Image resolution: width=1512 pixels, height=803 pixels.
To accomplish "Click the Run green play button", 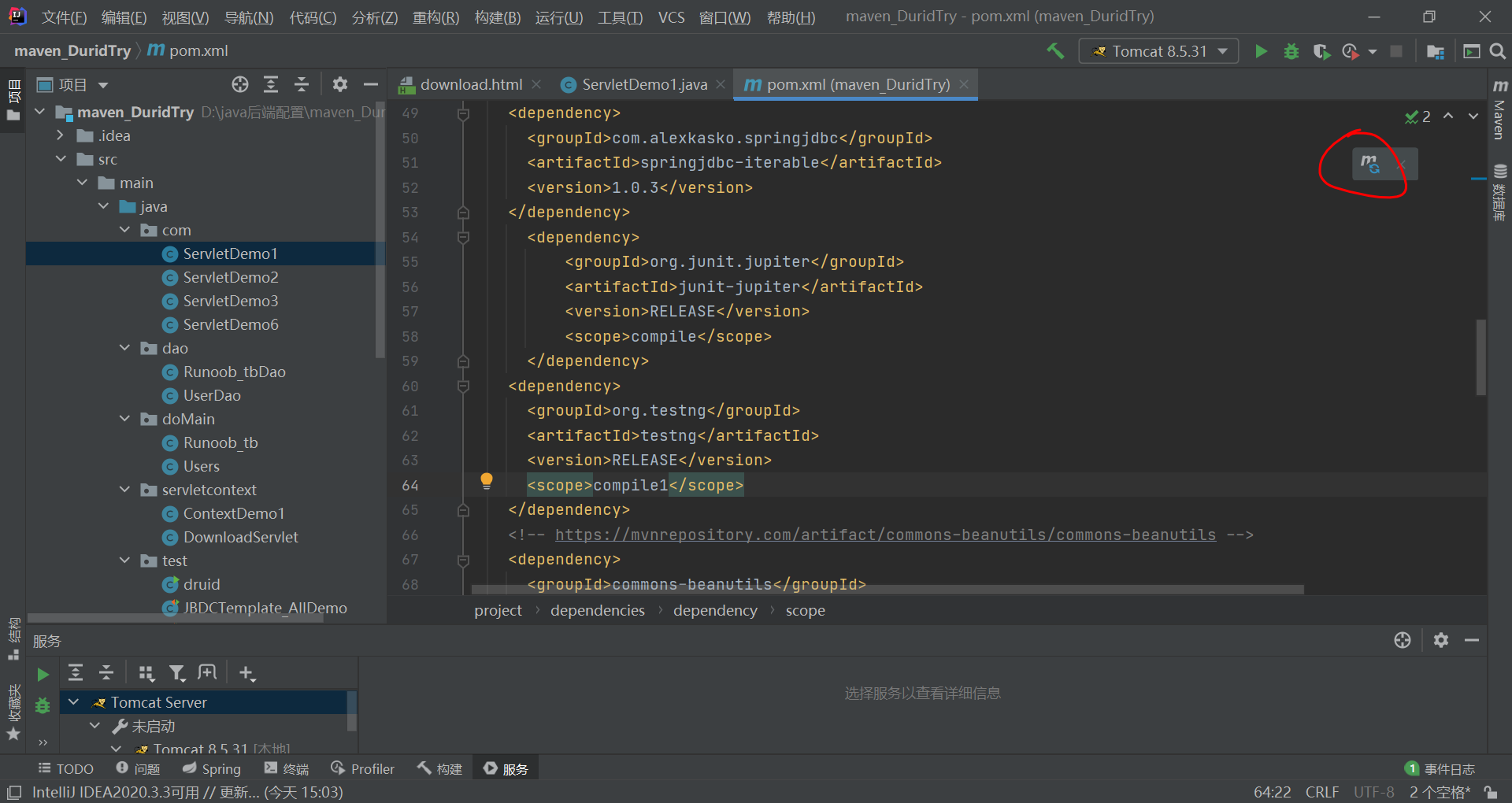I will click(1261, 52).
